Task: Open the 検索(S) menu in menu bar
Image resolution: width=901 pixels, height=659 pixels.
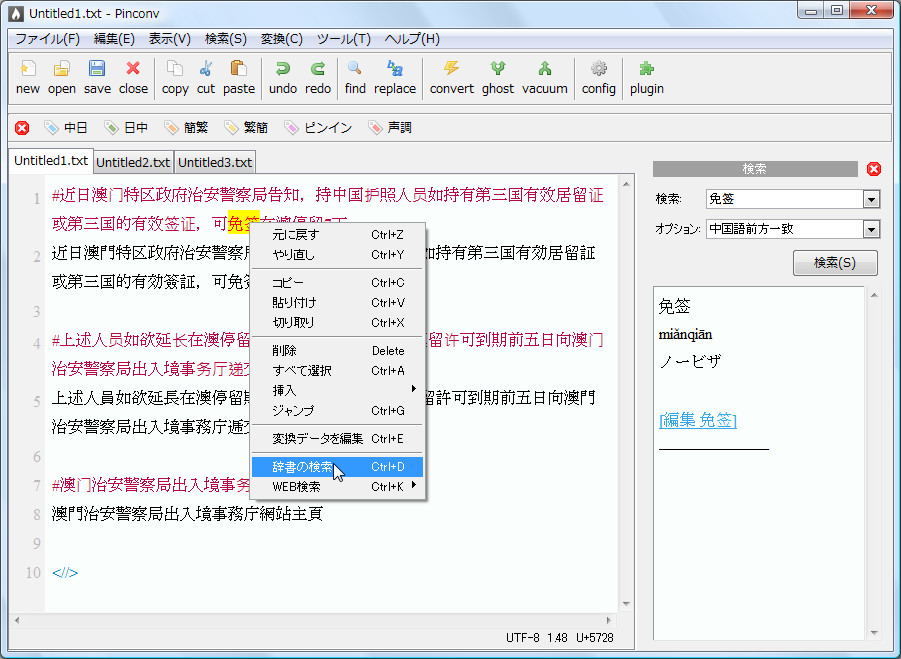Action: (225, 39)
